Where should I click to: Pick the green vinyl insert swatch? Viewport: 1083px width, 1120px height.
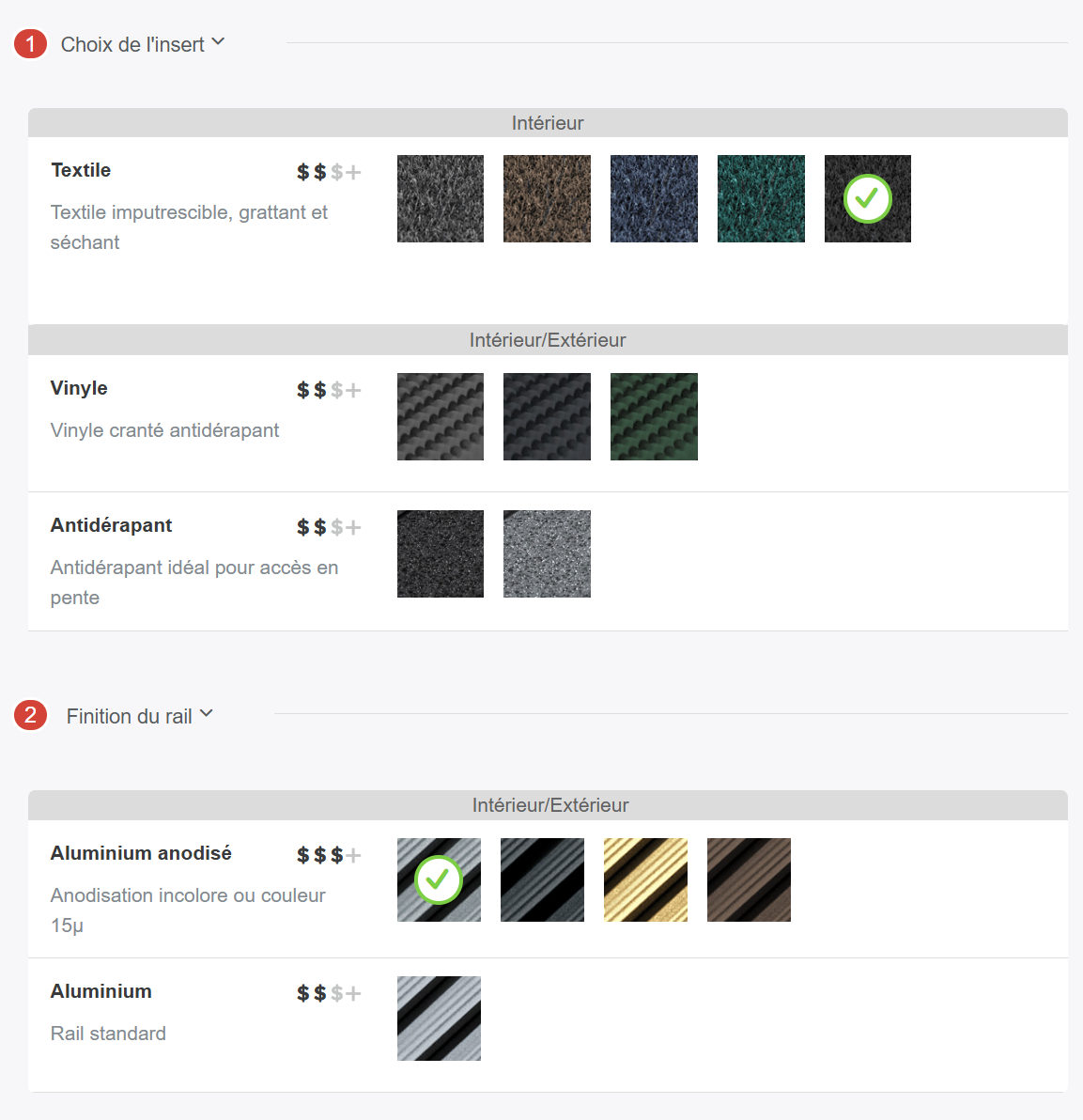pyautogui.click(x=654, y=416)
